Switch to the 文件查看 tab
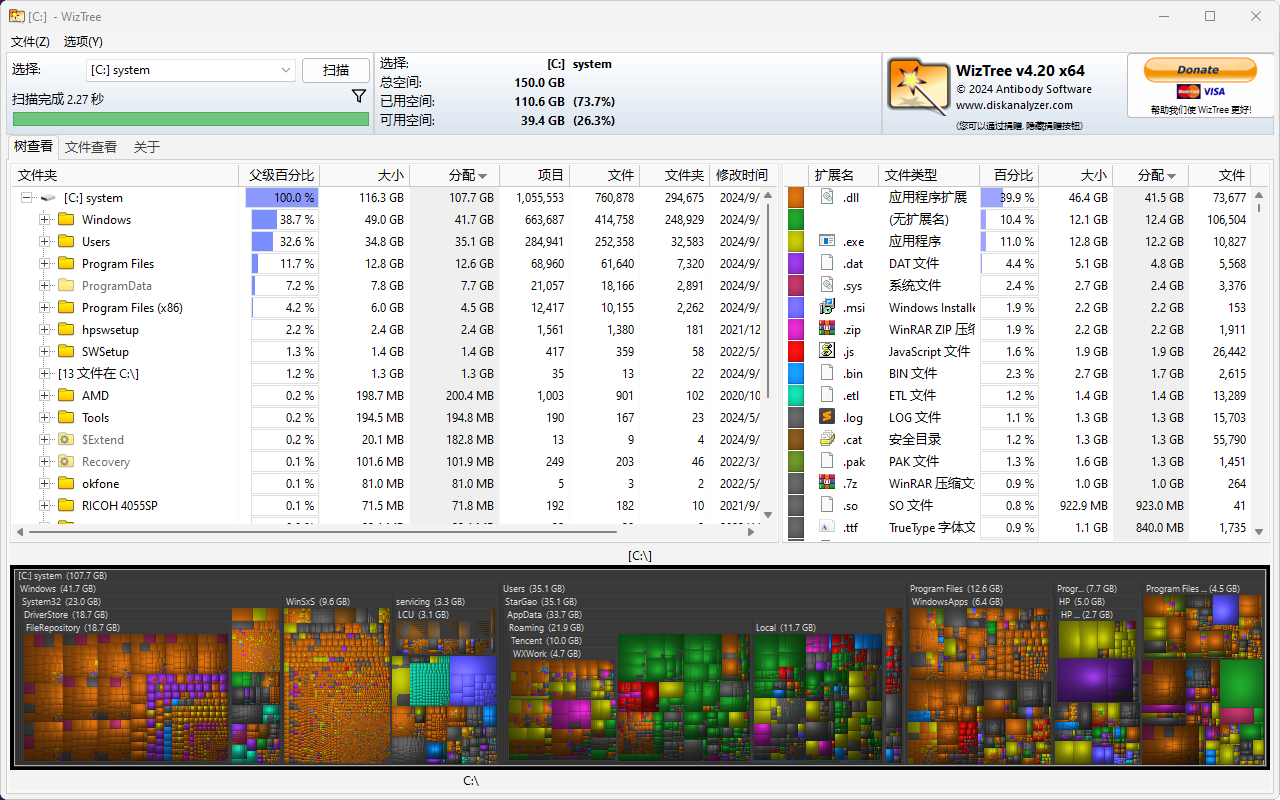This screenshot has height=800, width=1280. (x=91, y=147)
